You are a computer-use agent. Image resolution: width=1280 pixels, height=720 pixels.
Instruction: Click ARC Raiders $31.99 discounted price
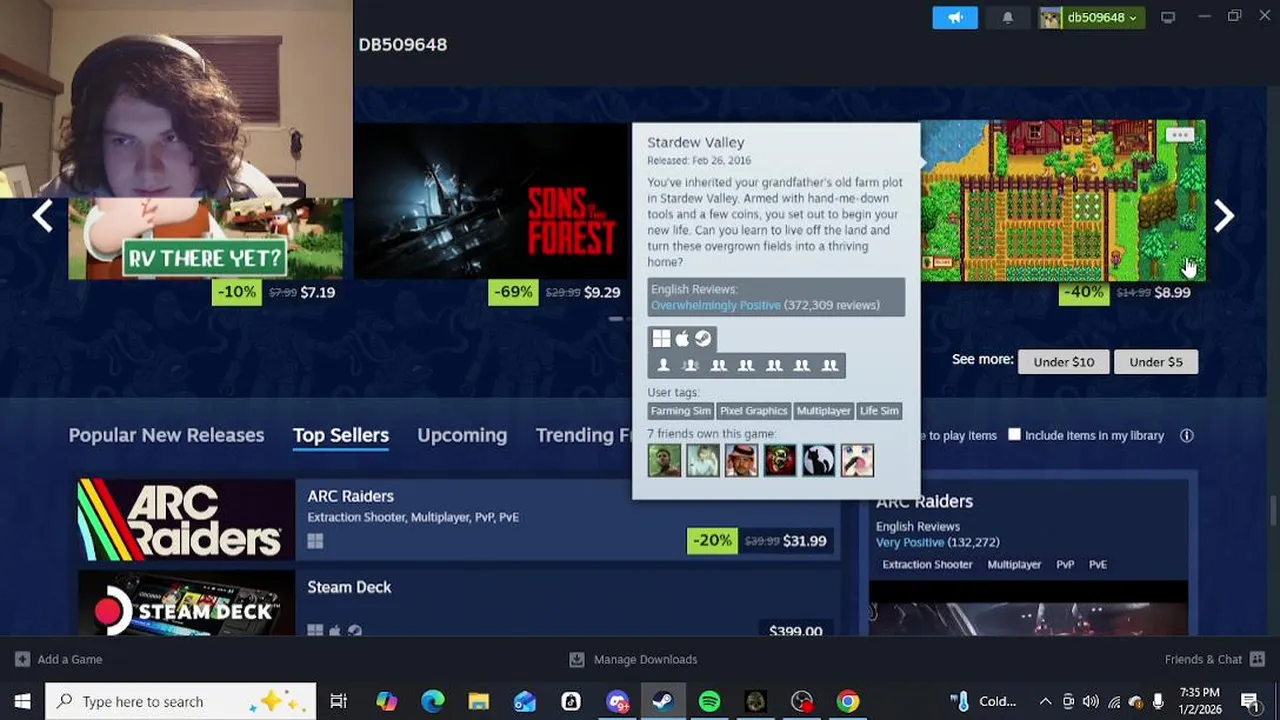(x=804, y=541)
